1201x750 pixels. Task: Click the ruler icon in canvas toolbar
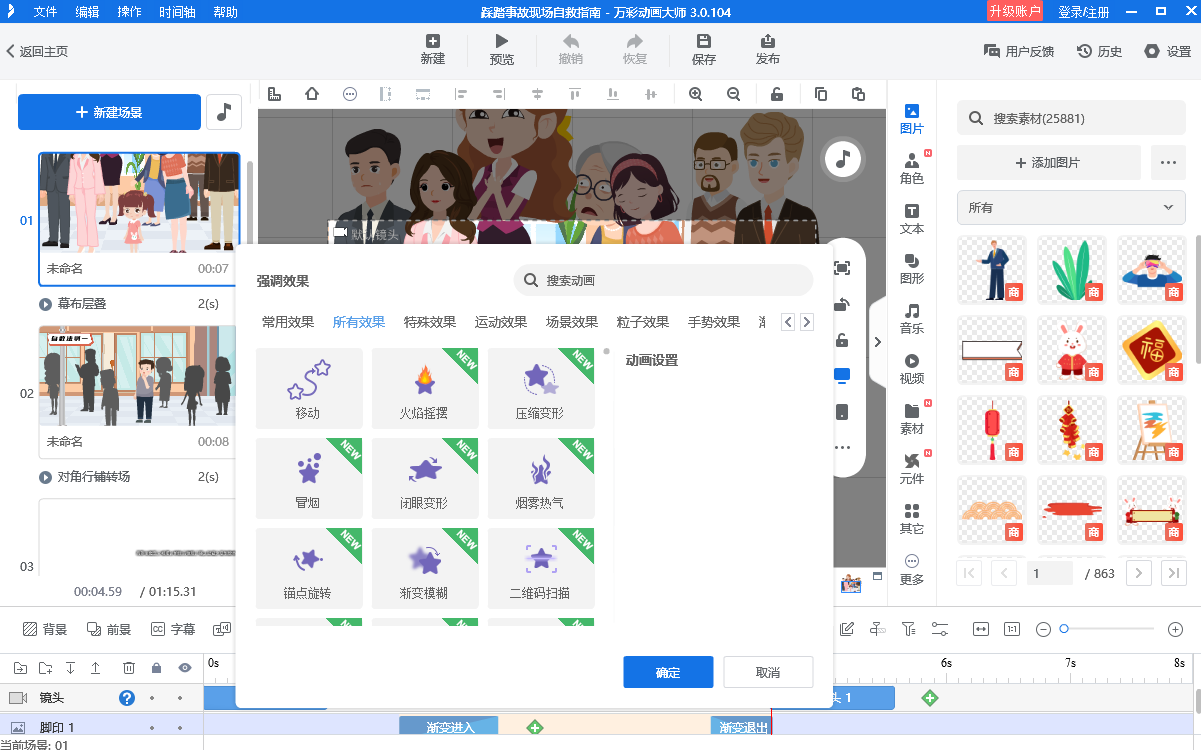(274, 94)
